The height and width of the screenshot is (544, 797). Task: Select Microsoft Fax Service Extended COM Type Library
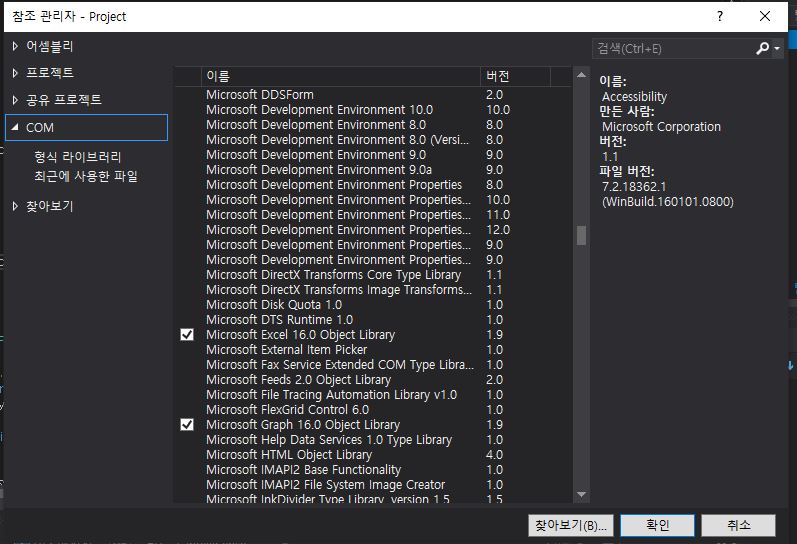374,365
